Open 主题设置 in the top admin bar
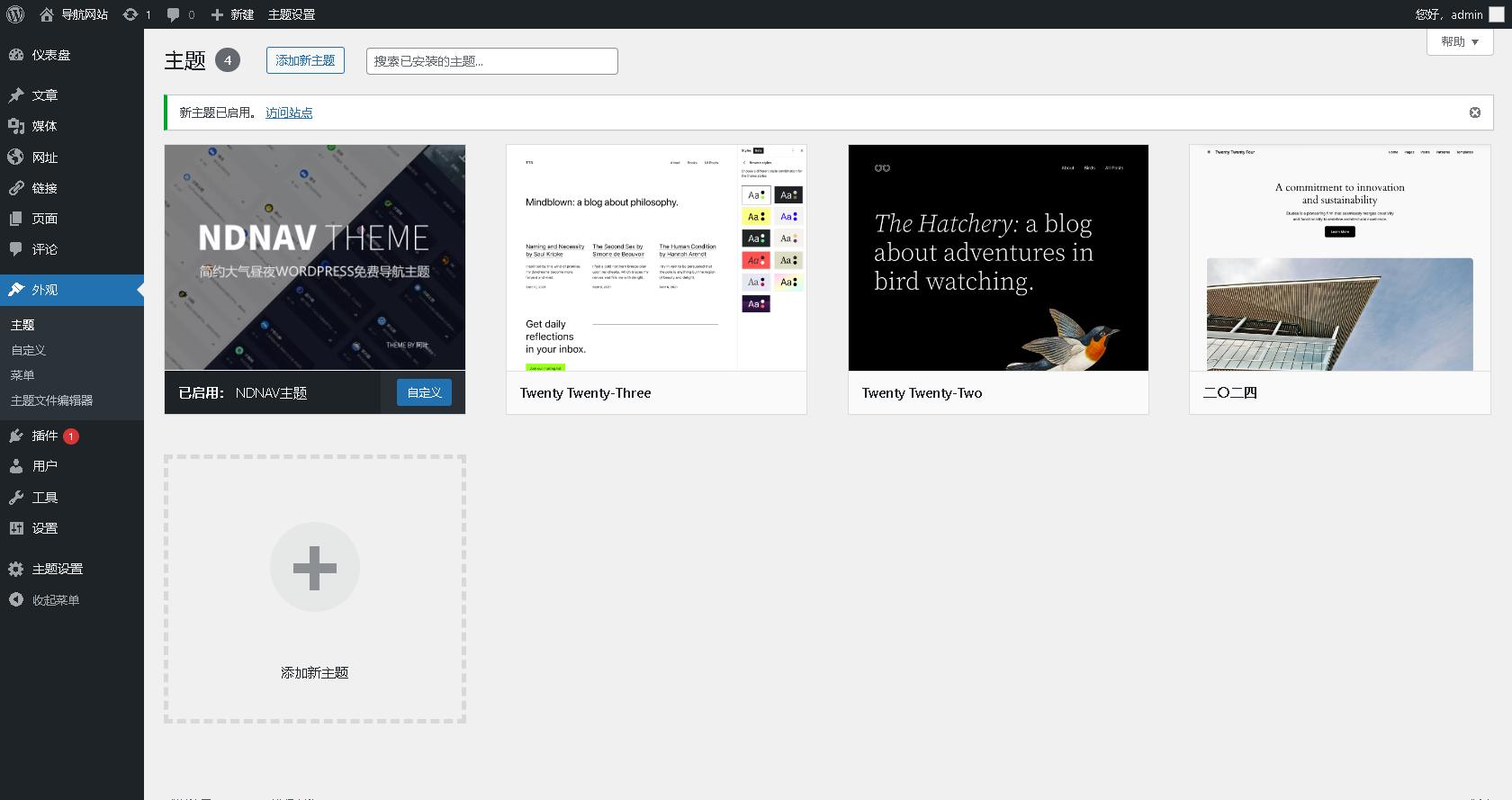Viewport: 1512px width, 800px height. (292, 14)
